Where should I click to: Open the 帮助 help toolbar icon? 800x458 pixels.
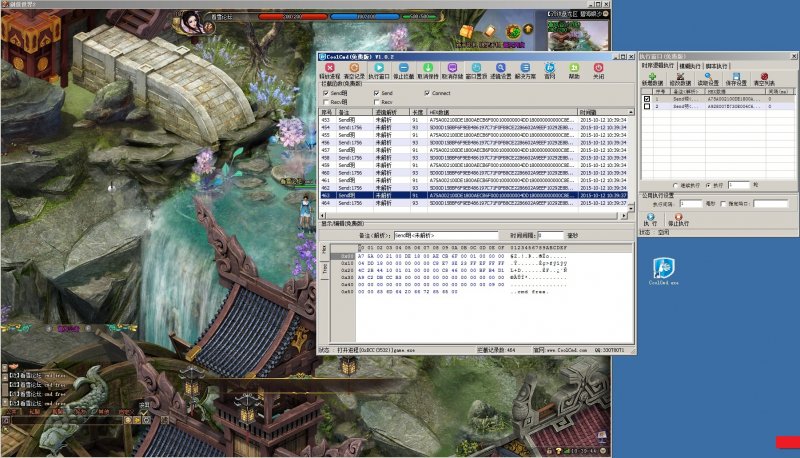pyautogui.click(x=574, y=68)
